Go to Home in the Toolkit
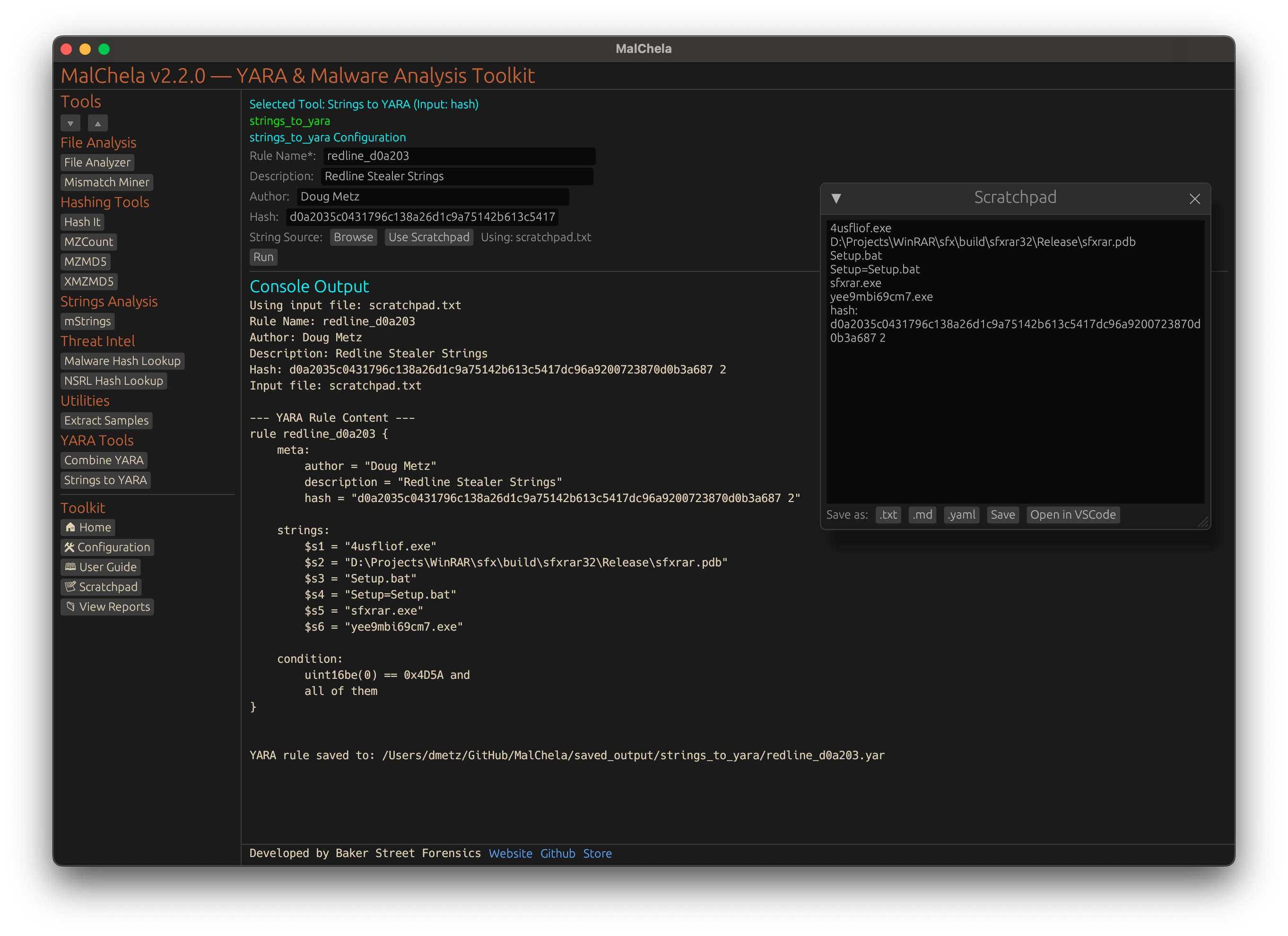 [88, 527]
